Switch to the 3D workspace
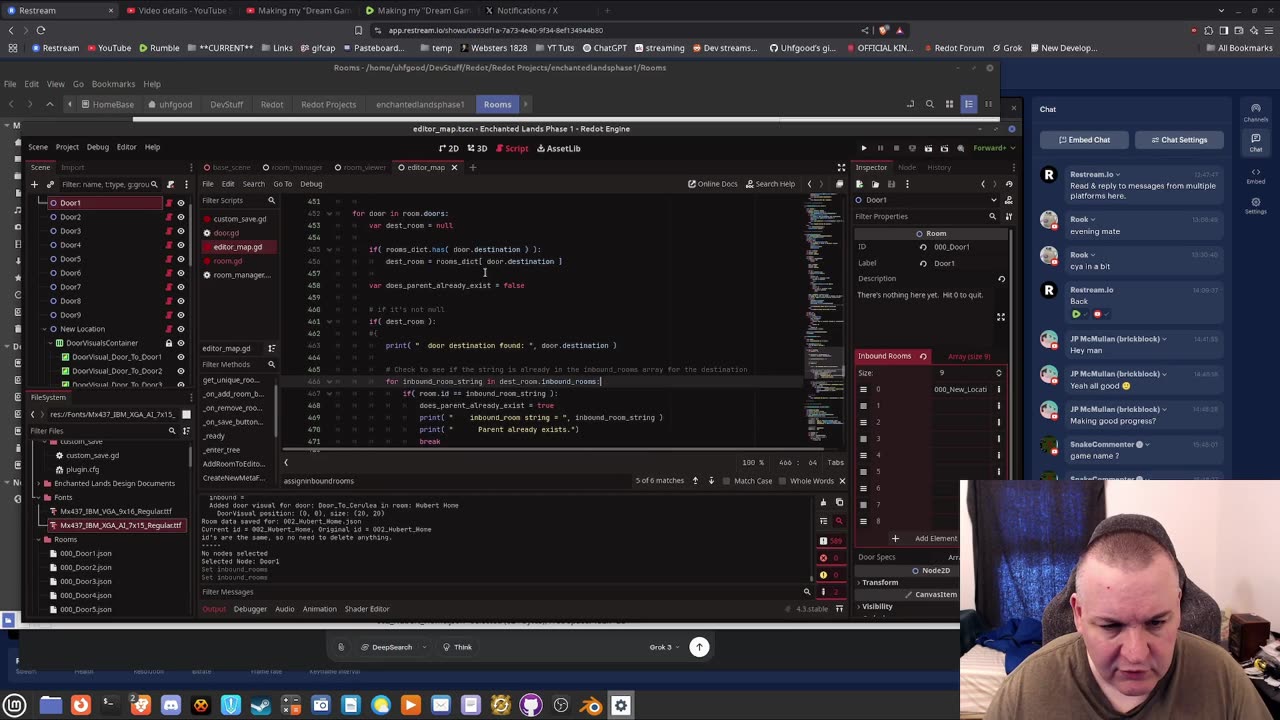The image size is (1280, 720). point(478,148)
